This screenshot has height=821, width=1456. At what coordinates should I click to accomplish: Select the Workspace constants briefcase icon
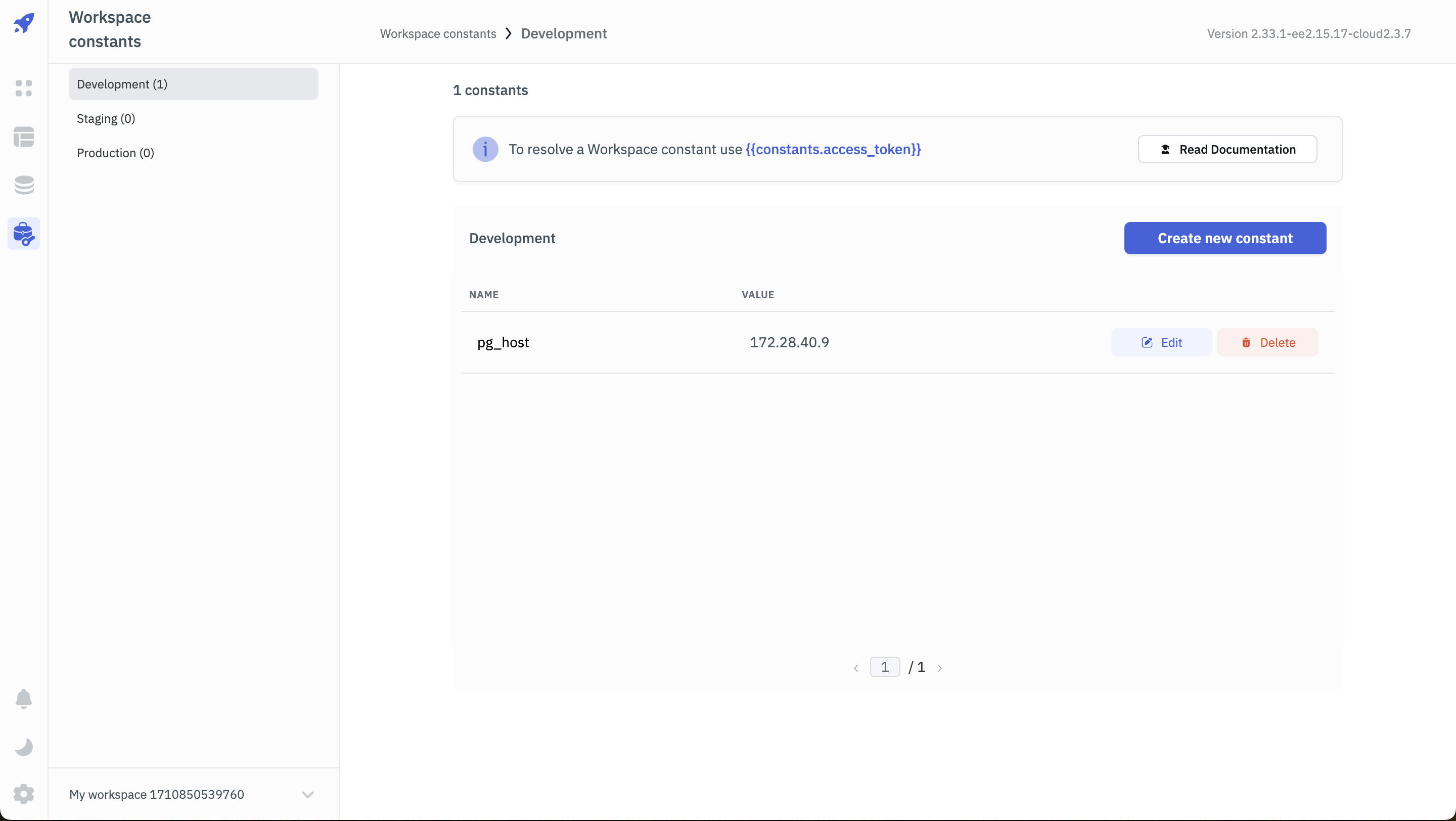(x=24, y=234)
